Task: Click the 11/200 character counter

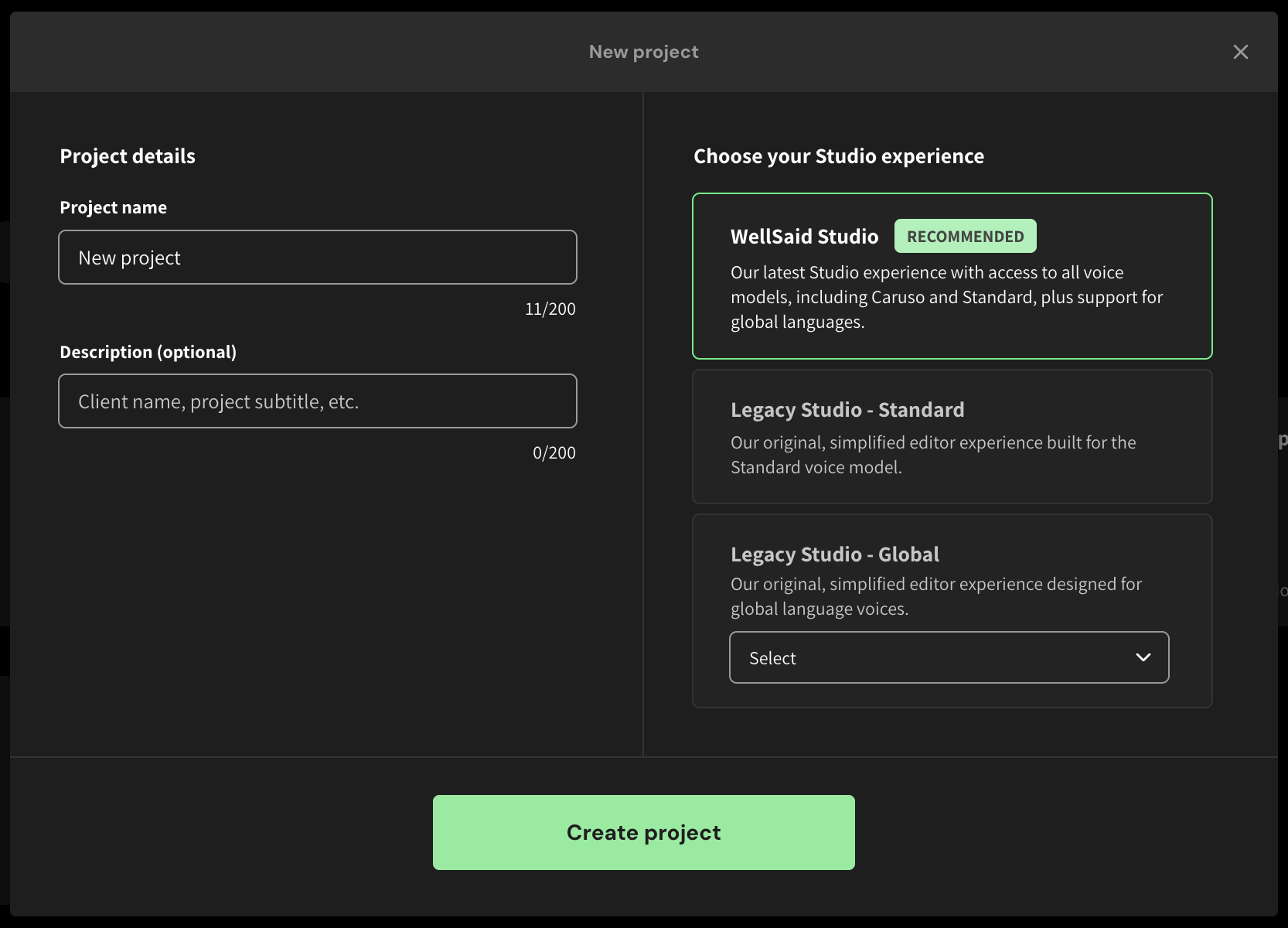Action: click(x=550, y=309)
